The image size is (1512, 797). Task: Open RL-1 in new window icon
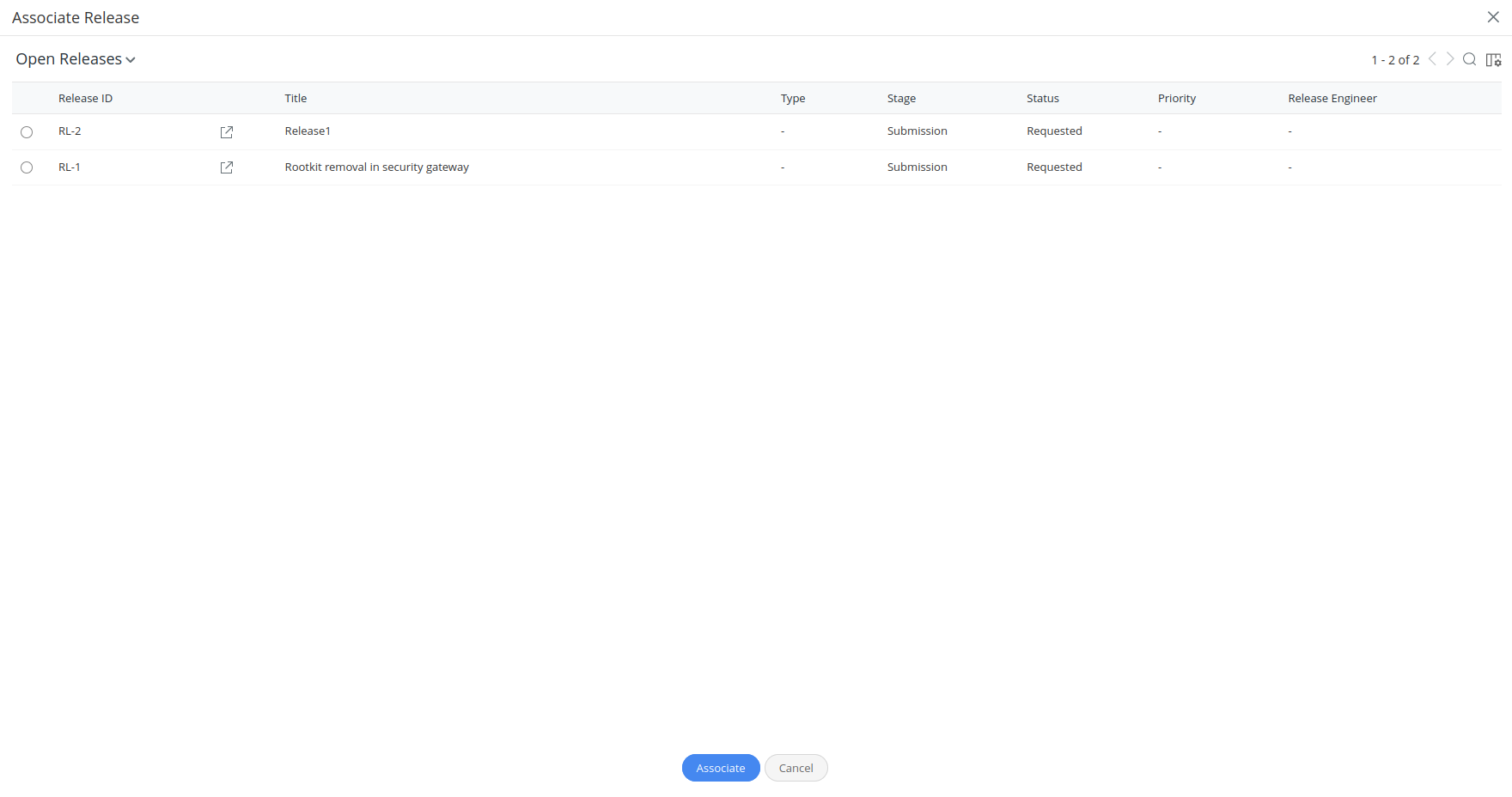tap(227, 167)
